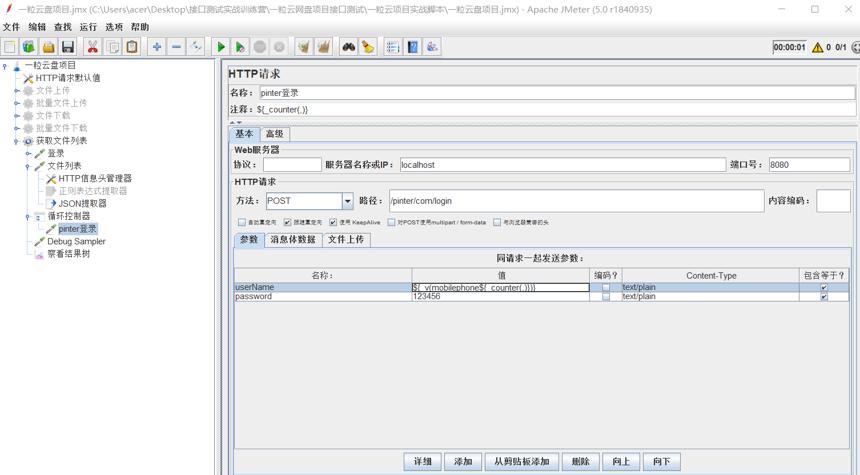Image resolution: width=860 pixels, height=475 pixels.
Task: Collapse the 循环控制器 tree node
Action: (28, 217)
